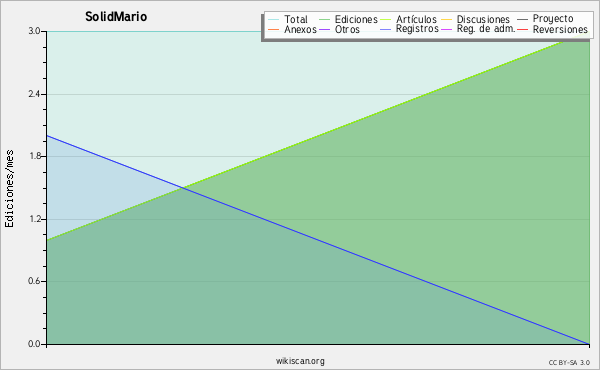Select the Reversiones legend entry
The height and width of the screenshot is (370, 600).
click(553, 29)
